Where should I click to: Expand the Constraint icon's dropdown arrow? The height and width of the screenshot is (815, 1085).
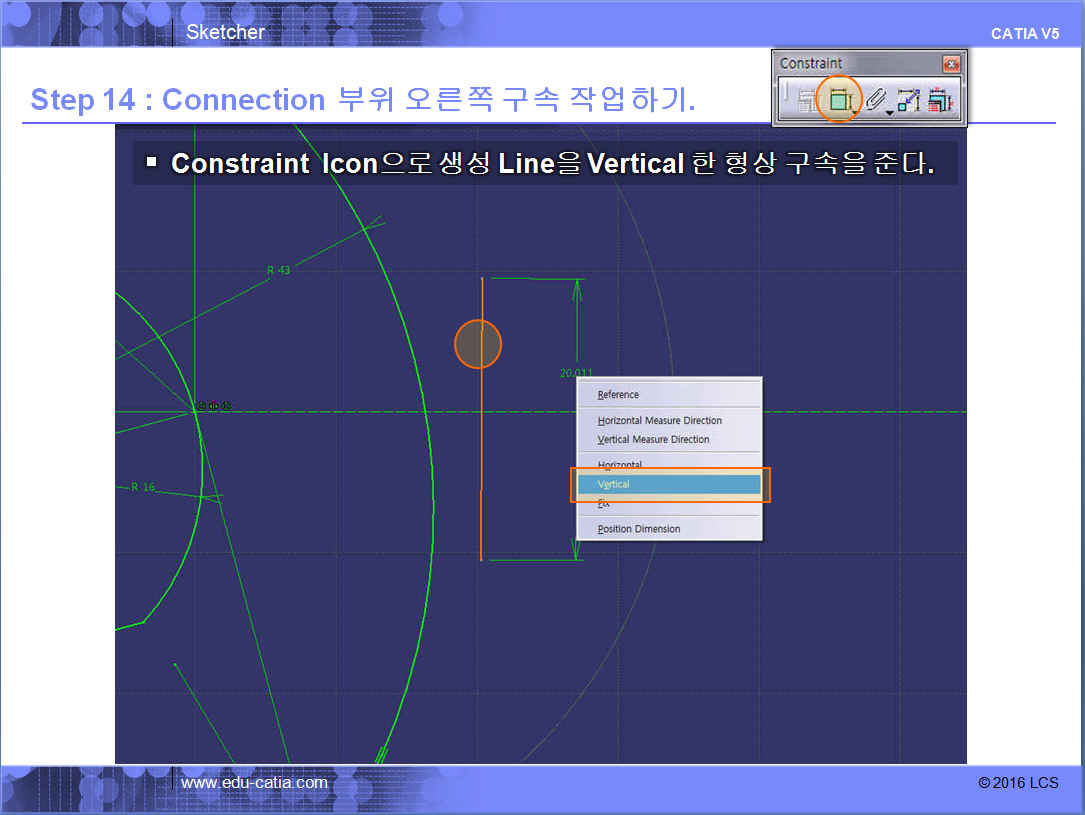pos(856,114)
